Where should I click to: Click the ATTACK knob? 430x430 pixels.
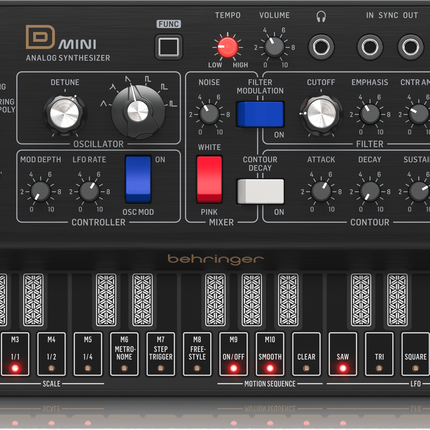click(321, 191)
